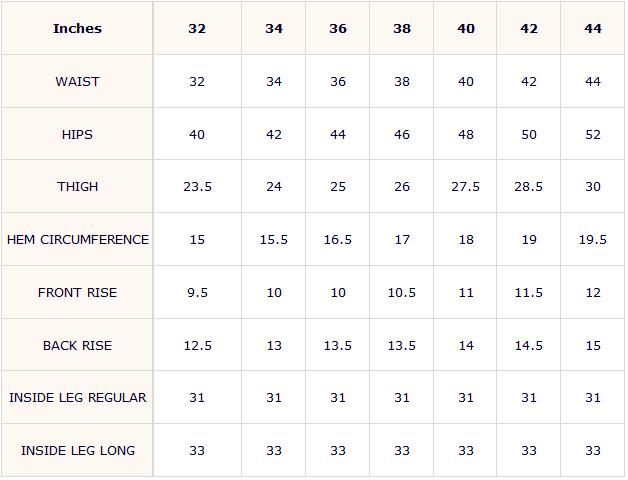Click the Inches header cell
Viewport: 628px width, 480px height.
click(x=77, y=28)
